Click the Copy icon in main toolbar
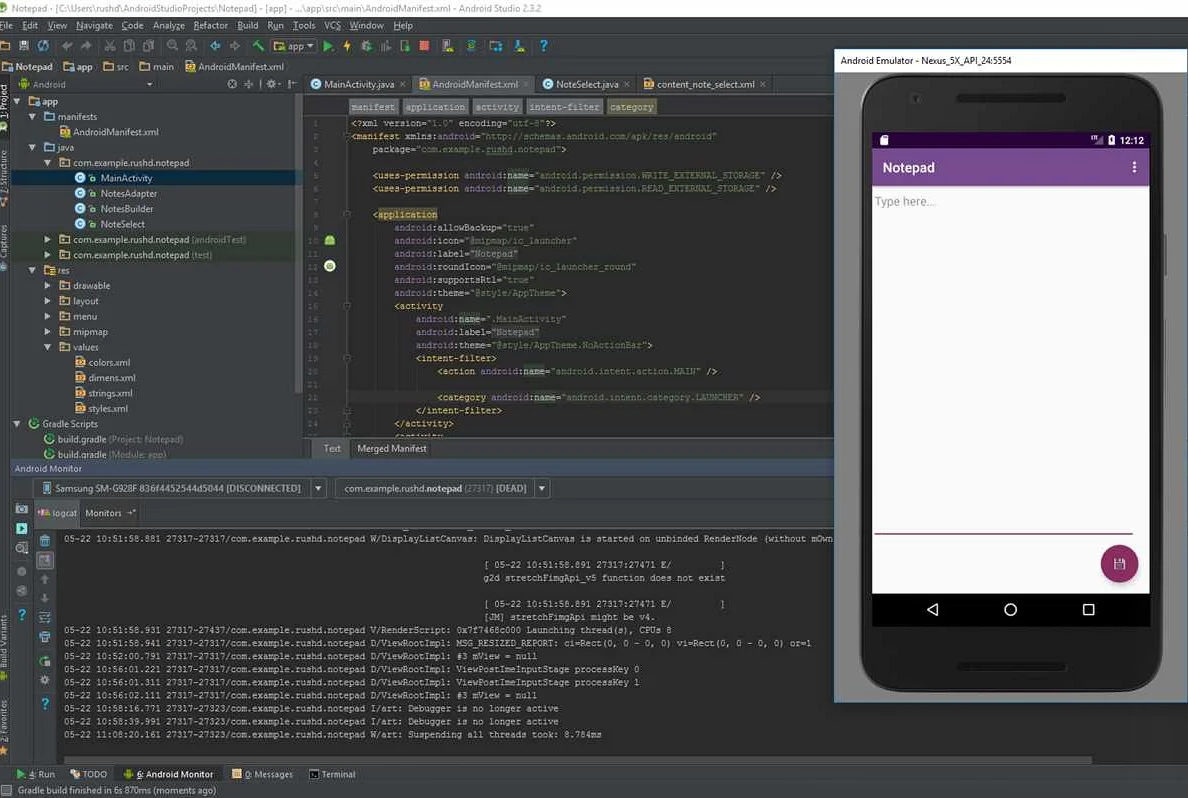The image size is (1188, 798). tap(129, 46)
